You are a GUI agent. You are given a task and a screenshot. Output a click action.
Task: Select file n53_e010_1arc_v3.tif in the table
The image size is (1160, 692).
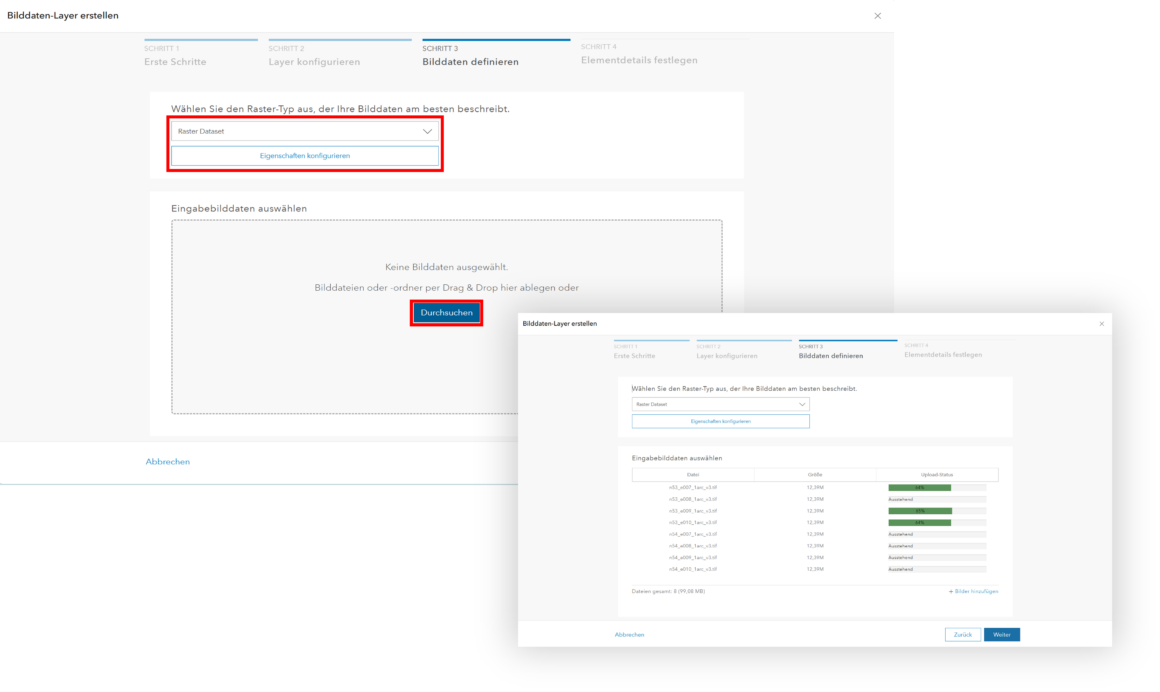[693, 523]
